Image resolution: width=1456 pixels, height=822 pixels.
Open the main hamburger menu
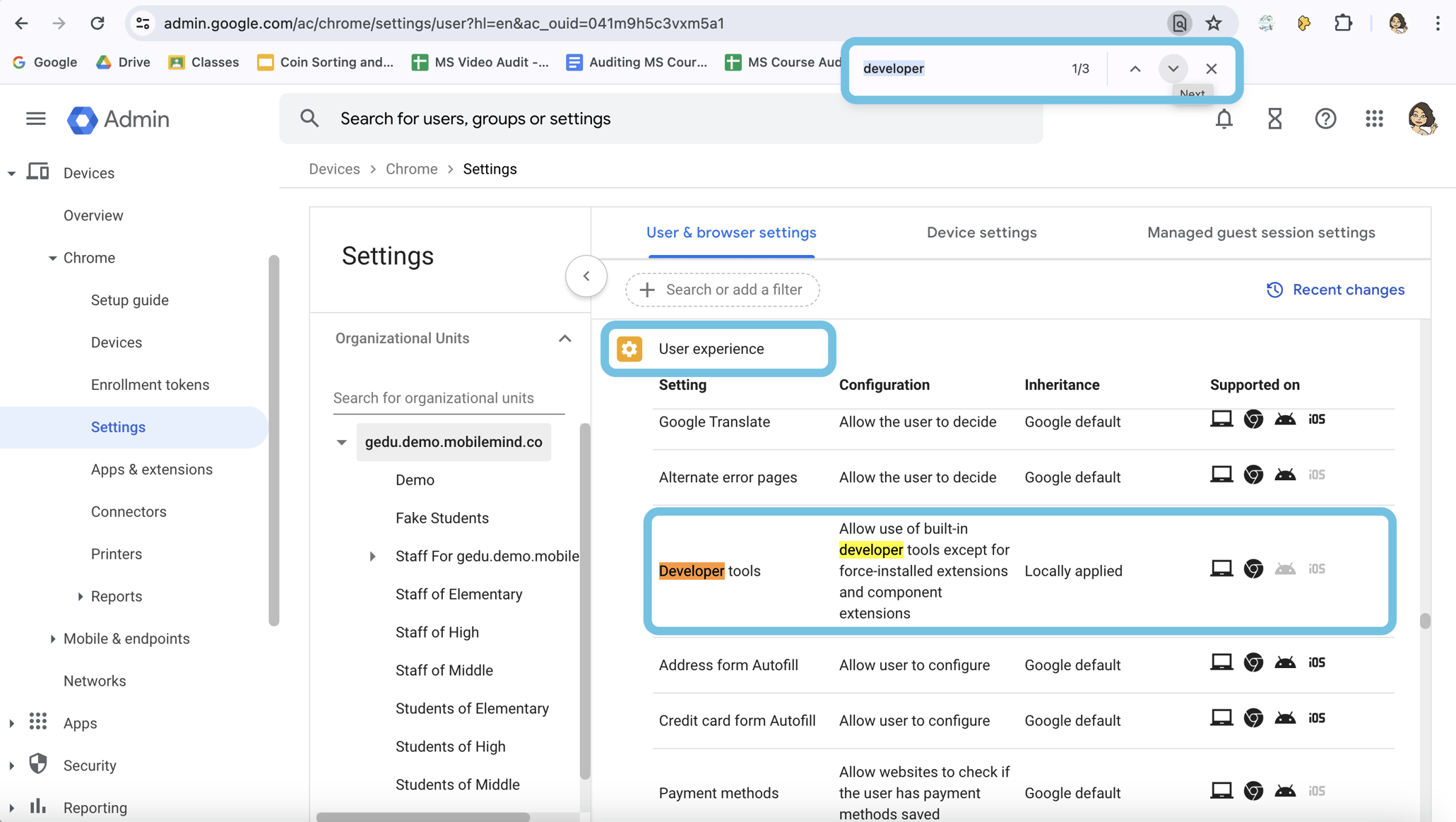coord(35,119)
